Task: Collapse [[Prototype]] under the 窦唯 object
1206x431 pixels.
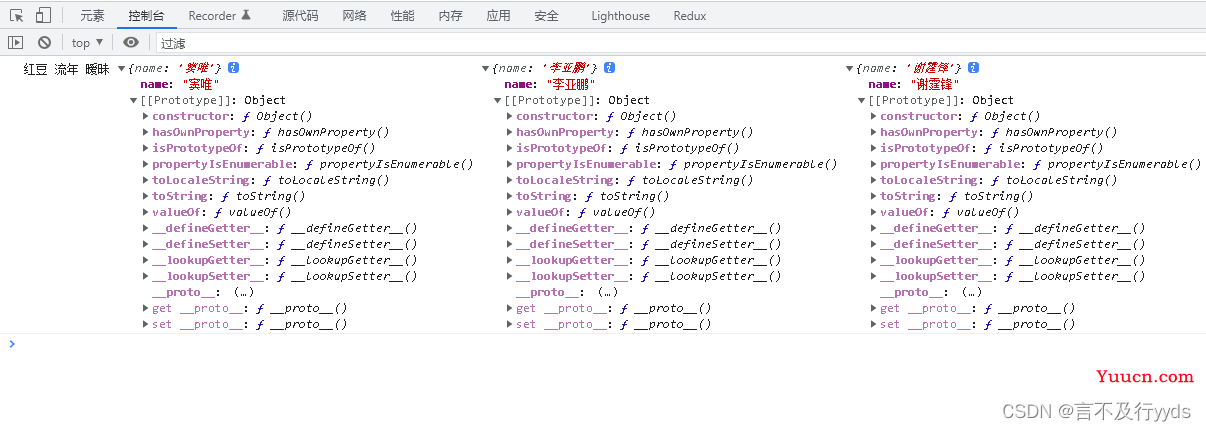Action: (134, 100)
